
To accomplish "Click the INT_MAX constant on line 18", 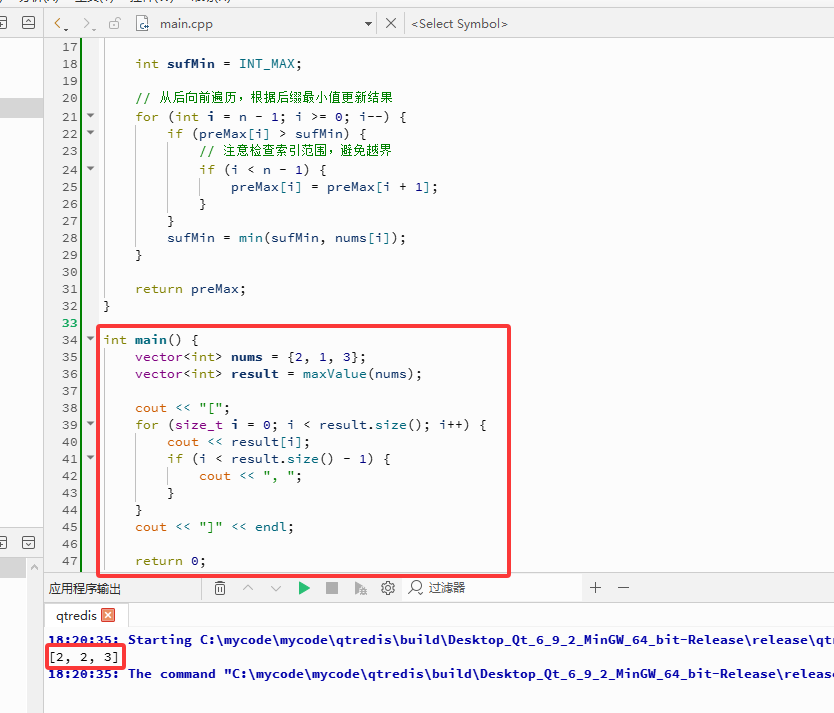I will [x=266, y=64].
